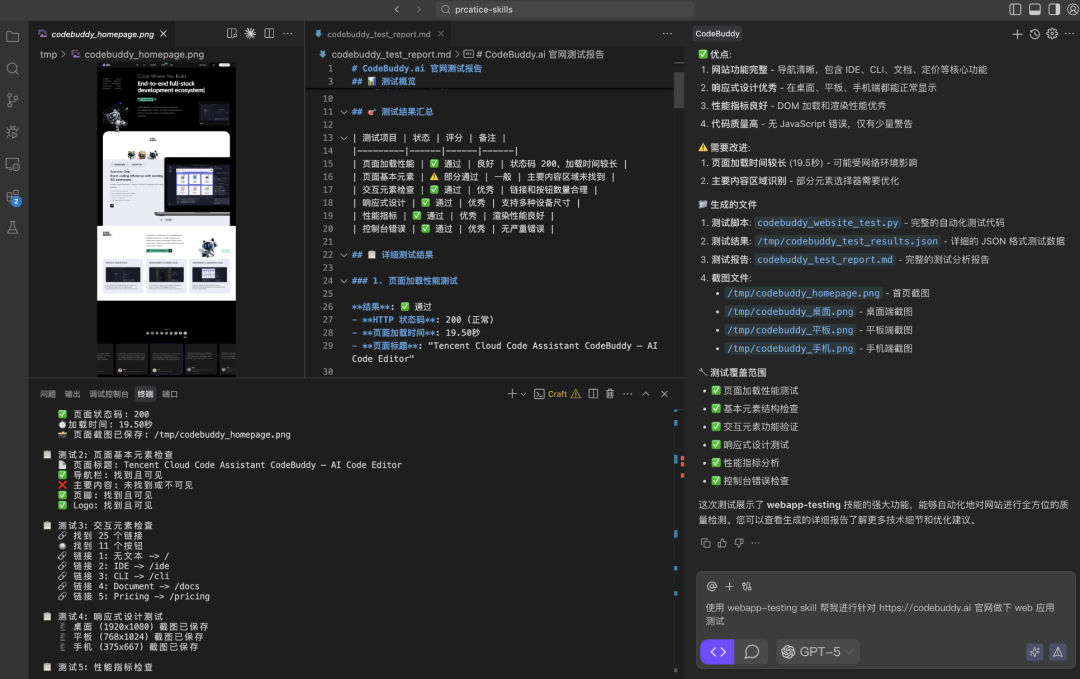Split the image editor to the right

pos(269,33)
